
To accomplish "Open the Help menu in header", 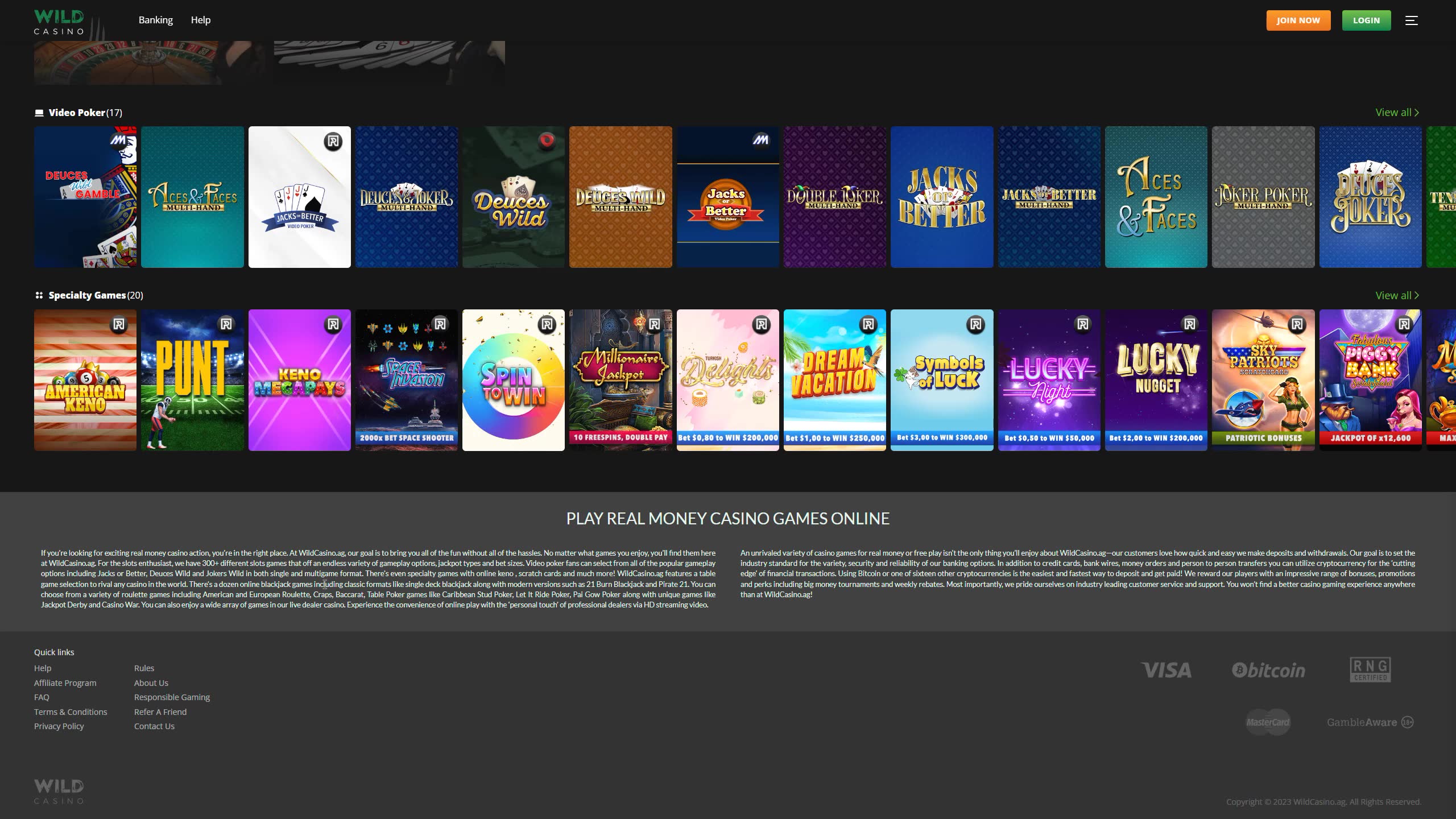I will pos(200,20).
